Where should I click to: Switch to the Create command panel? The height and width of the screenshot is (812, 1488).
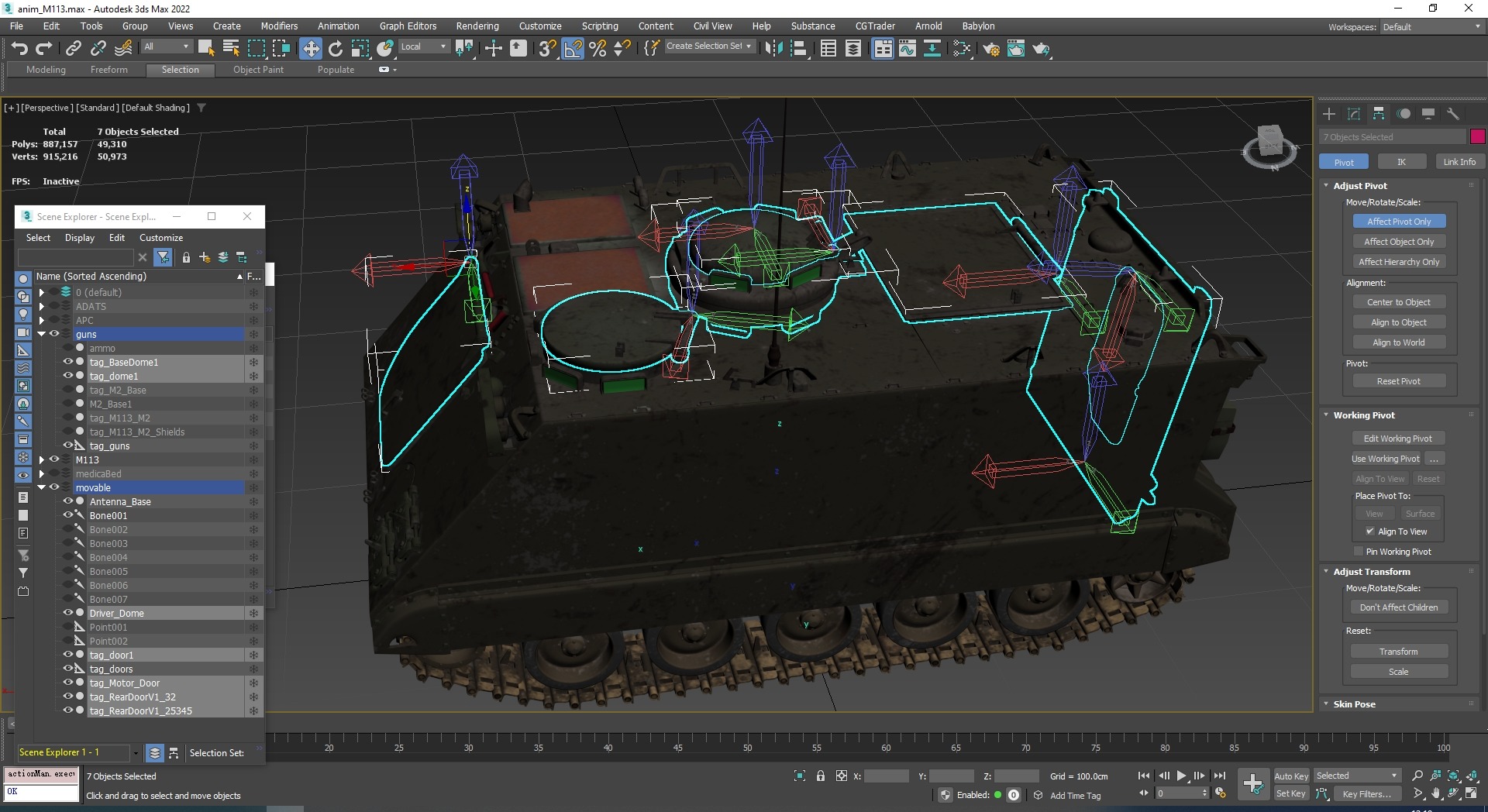coord(1329,114)
